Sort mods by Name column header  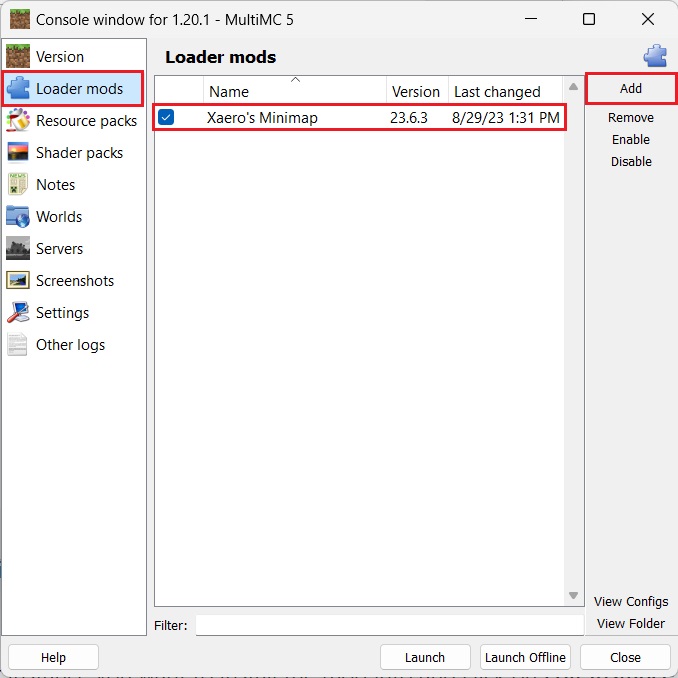coord(294,91)
